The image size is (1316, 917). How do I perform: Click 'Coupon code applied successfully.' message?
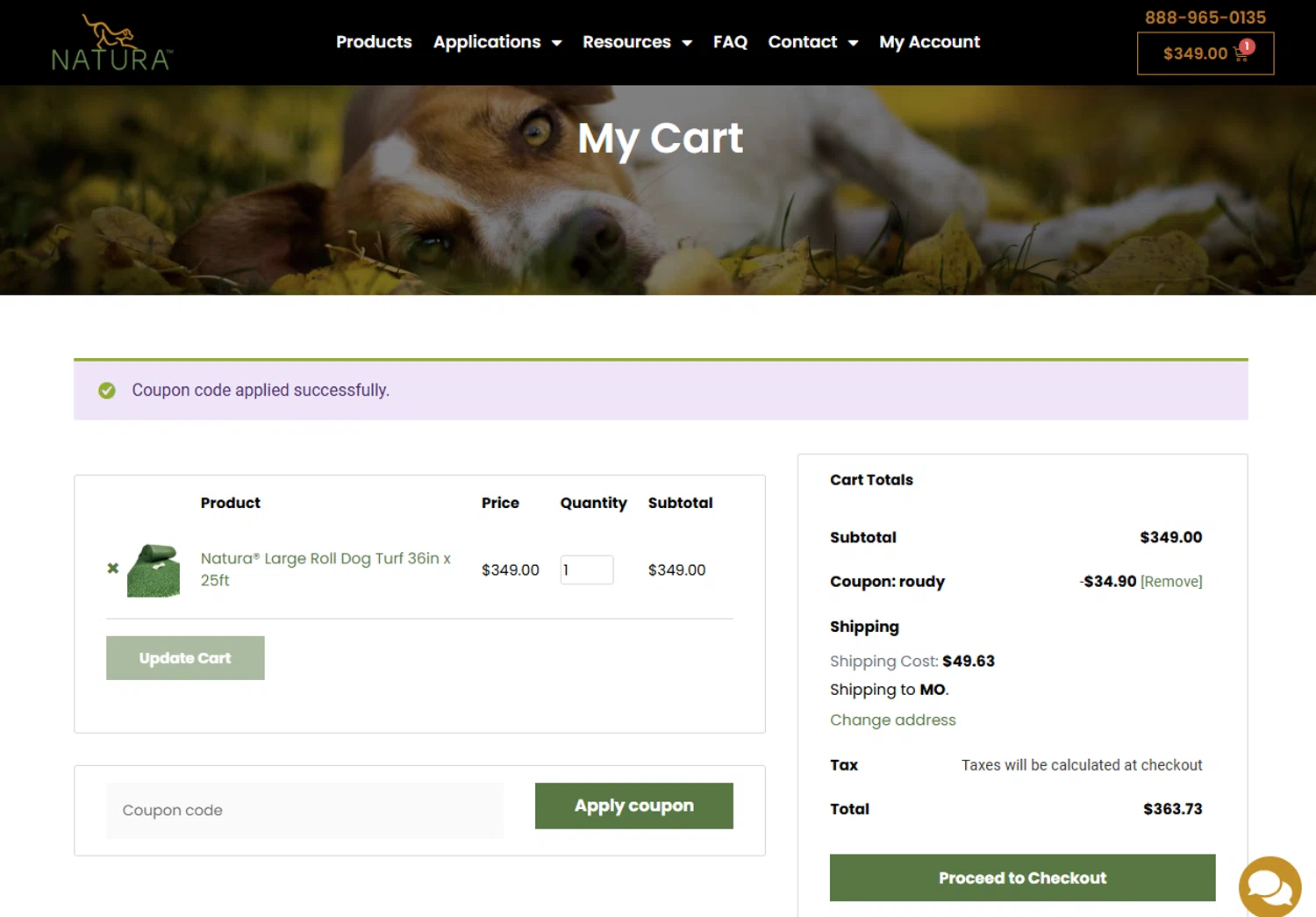[261, 390]
